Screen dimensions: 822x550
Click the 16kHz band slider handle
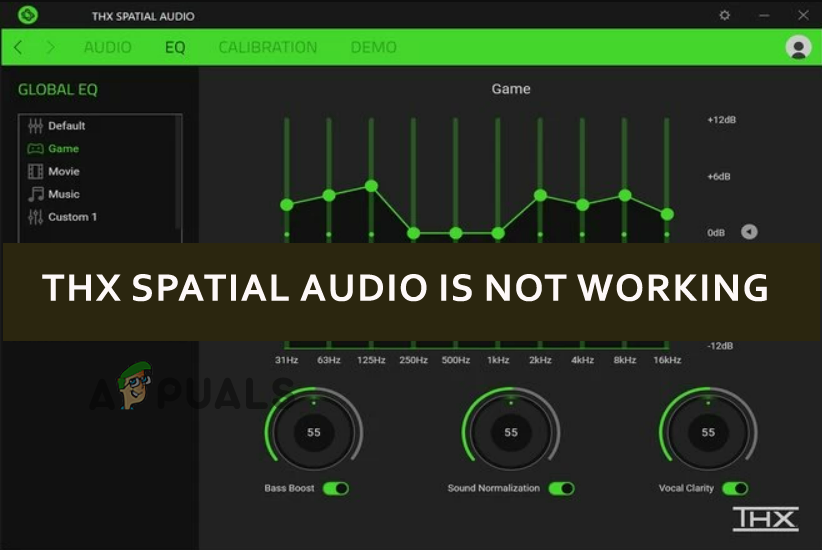pyautogui.click(x=667, y=214)
